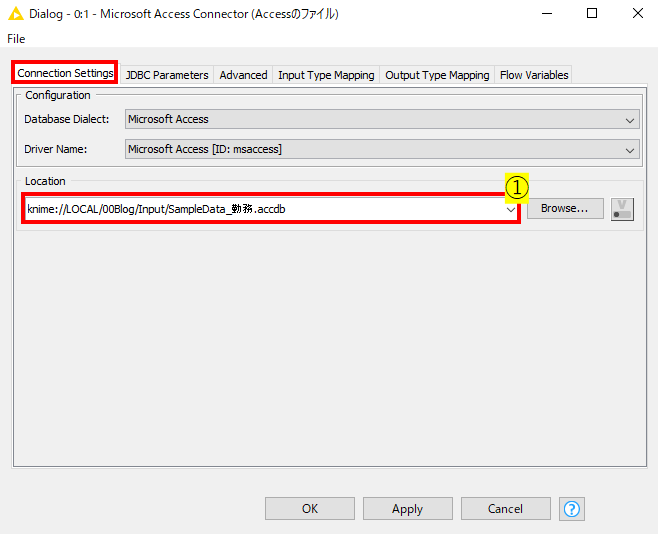The height and width of the screenshot is (534, 658).
Task: Open the Location path history dropdown
Action: pyautogui.click(x=510, y=209)
